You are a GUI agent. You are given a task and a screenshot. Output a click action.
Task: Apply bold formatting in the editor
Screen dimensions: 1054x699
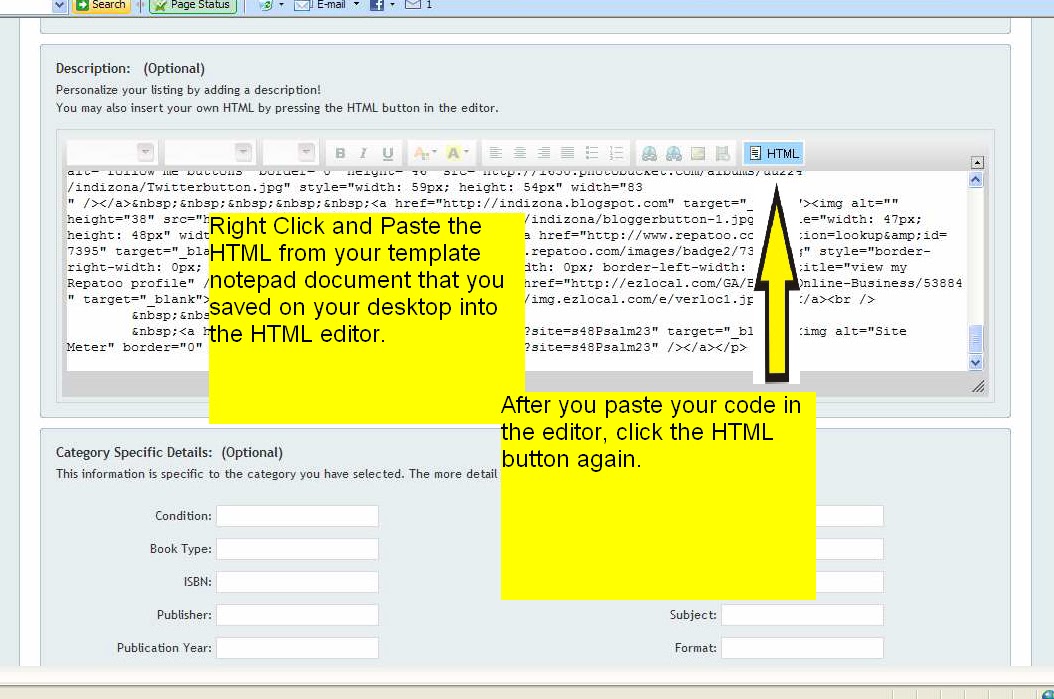coord(339,151)
